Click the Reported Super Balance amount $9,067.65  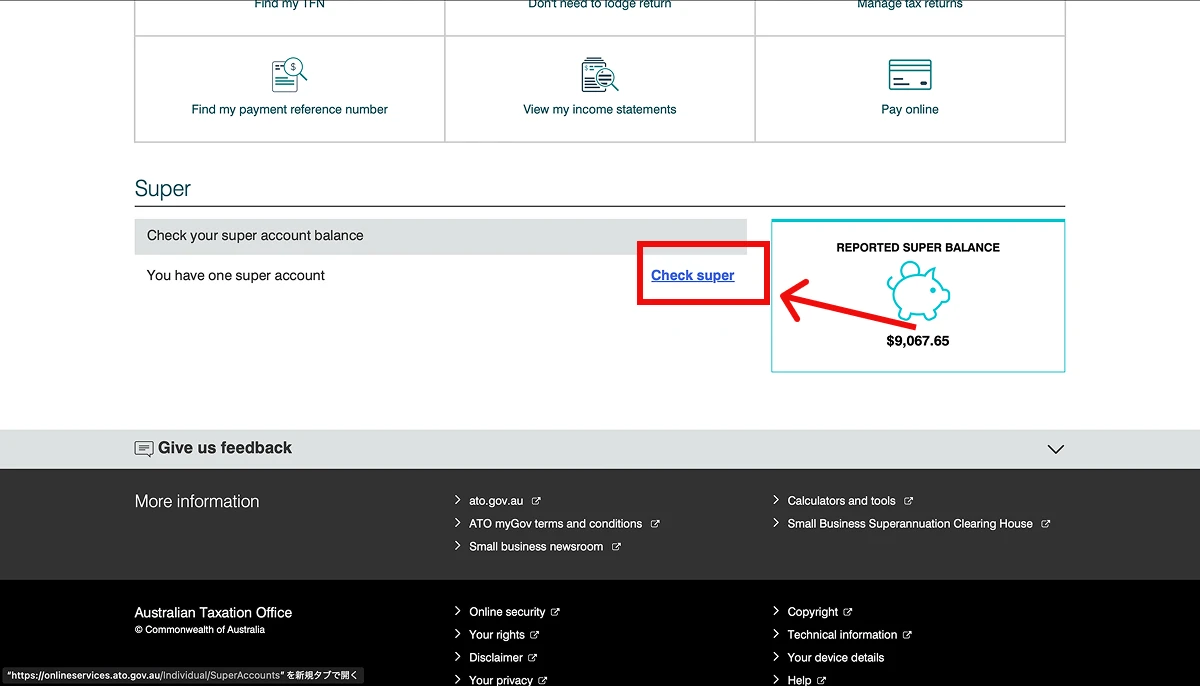(917, 341)
